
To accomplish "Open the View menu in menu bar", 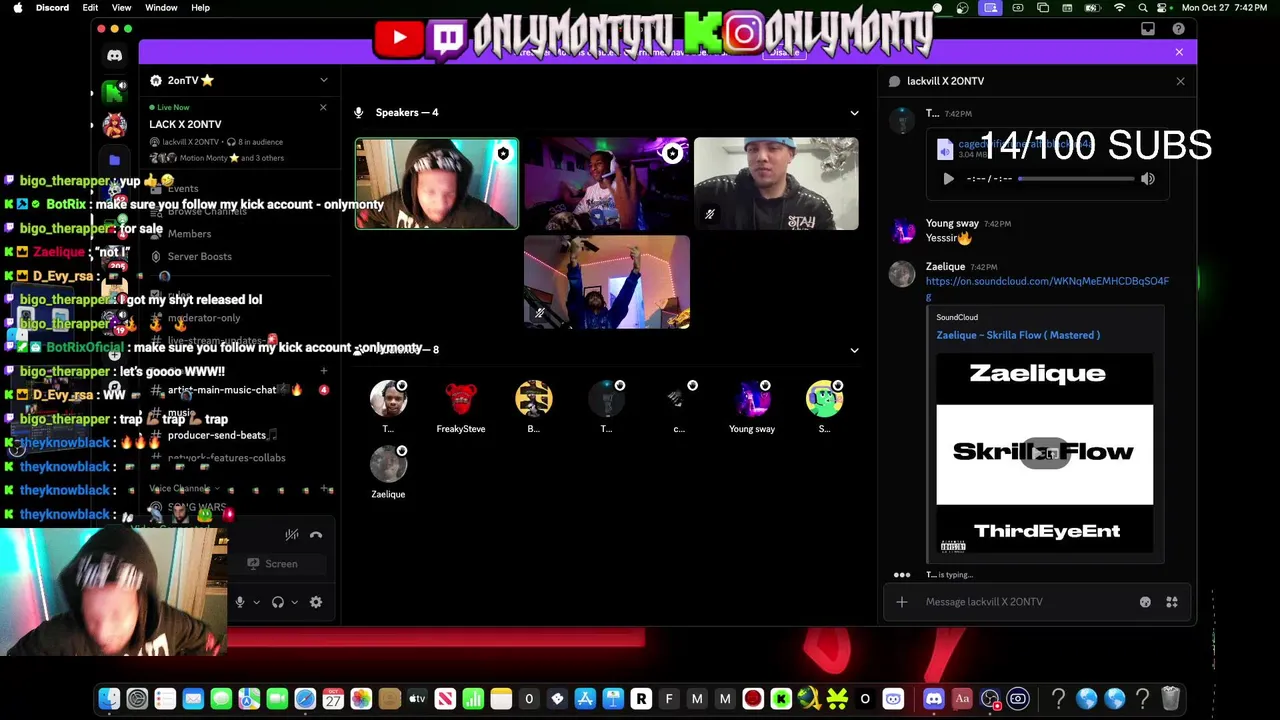I will click(121, 7).
